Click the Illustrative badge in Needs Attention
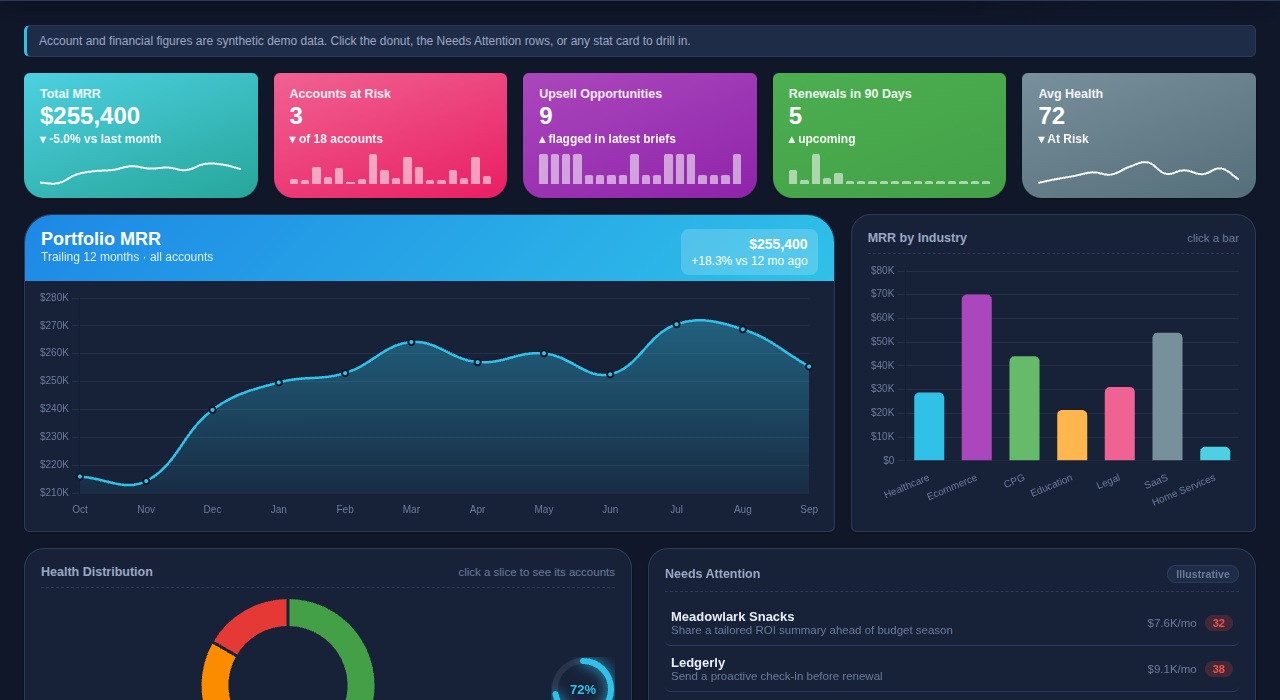This screenshot has height=700, width=1280. tap(1203, 574)
